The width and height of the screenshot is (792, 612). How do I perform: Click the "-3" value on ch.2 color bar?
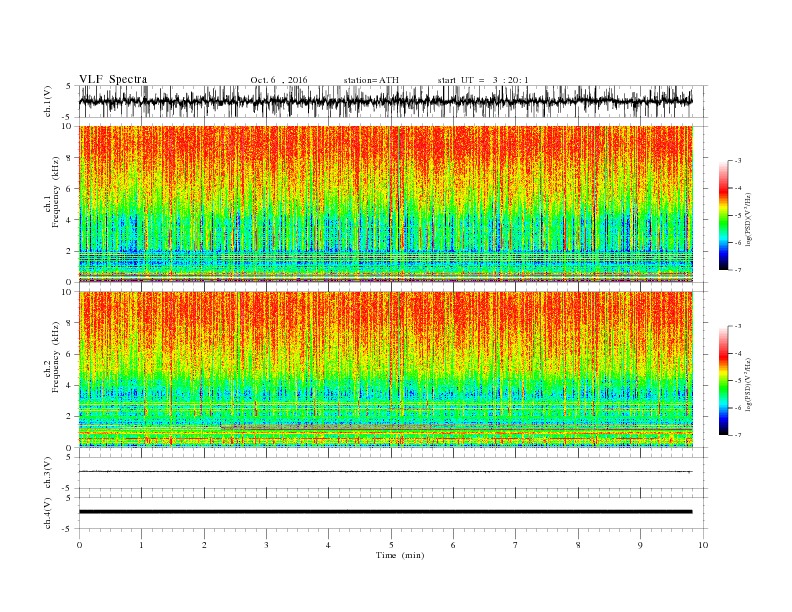(x=738, y=326)
